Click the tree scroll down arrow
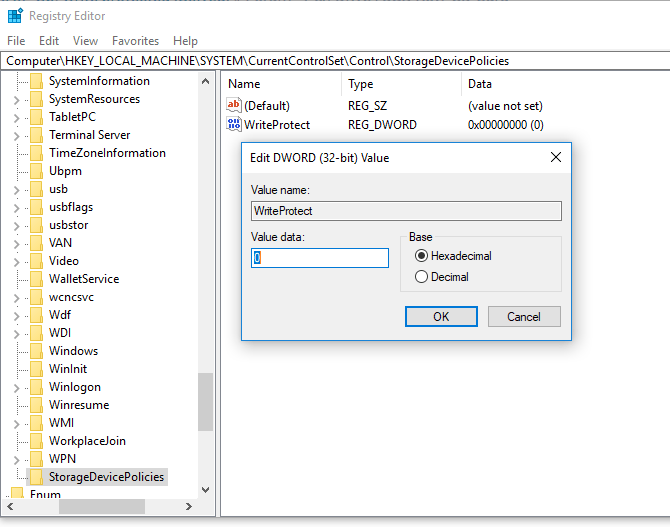This screenshot has width=670, height=527. click(206, 490)
